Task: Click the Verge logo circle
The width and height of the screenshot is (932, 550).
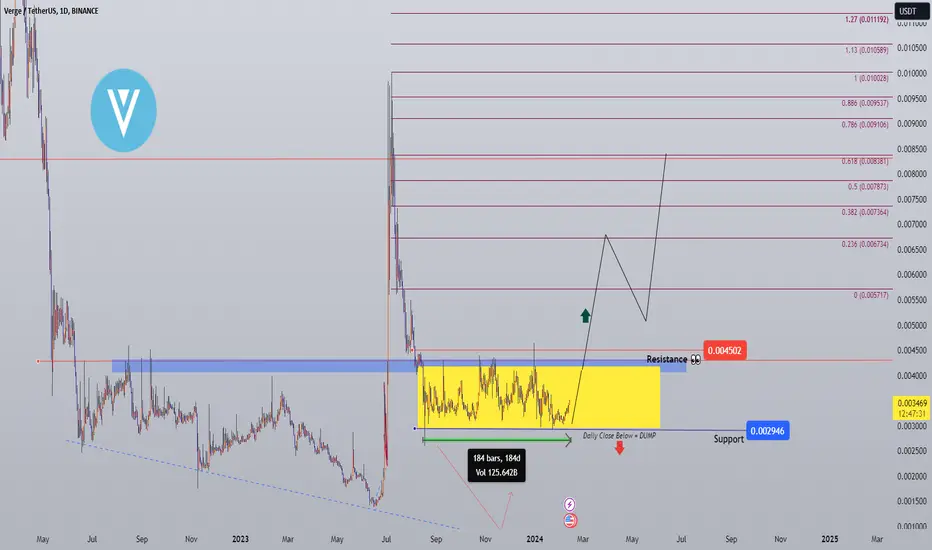Action: (x=124, y=110)
